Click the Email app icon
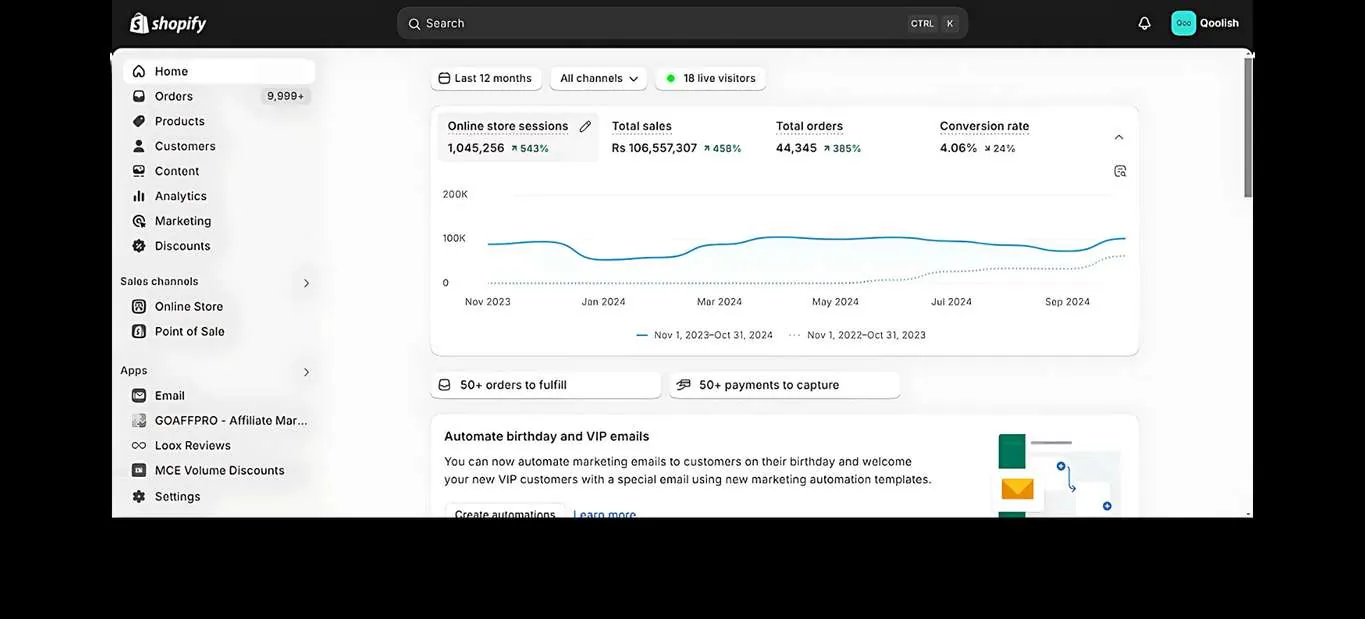This screenshot has height=619, width=1365. pyautogui.click(x=139, y=395)
